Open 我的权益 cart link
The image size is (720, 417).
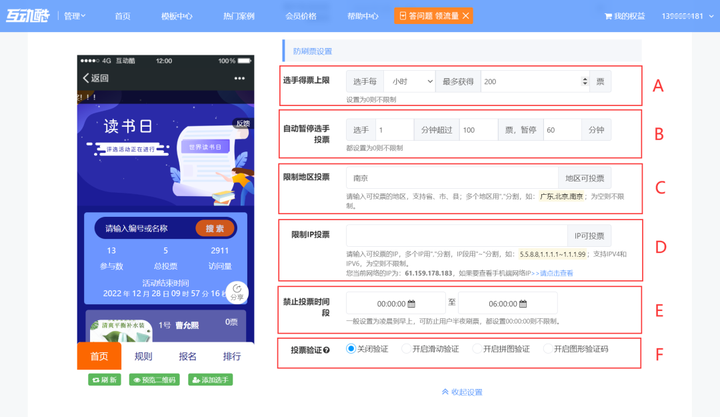click(x=624, y=16)
